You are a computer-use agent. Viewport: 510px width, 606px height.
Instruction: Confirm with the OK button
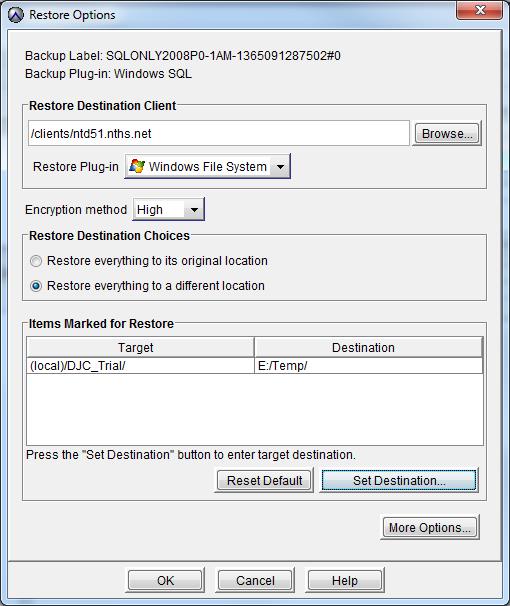[x=165, y=580]
